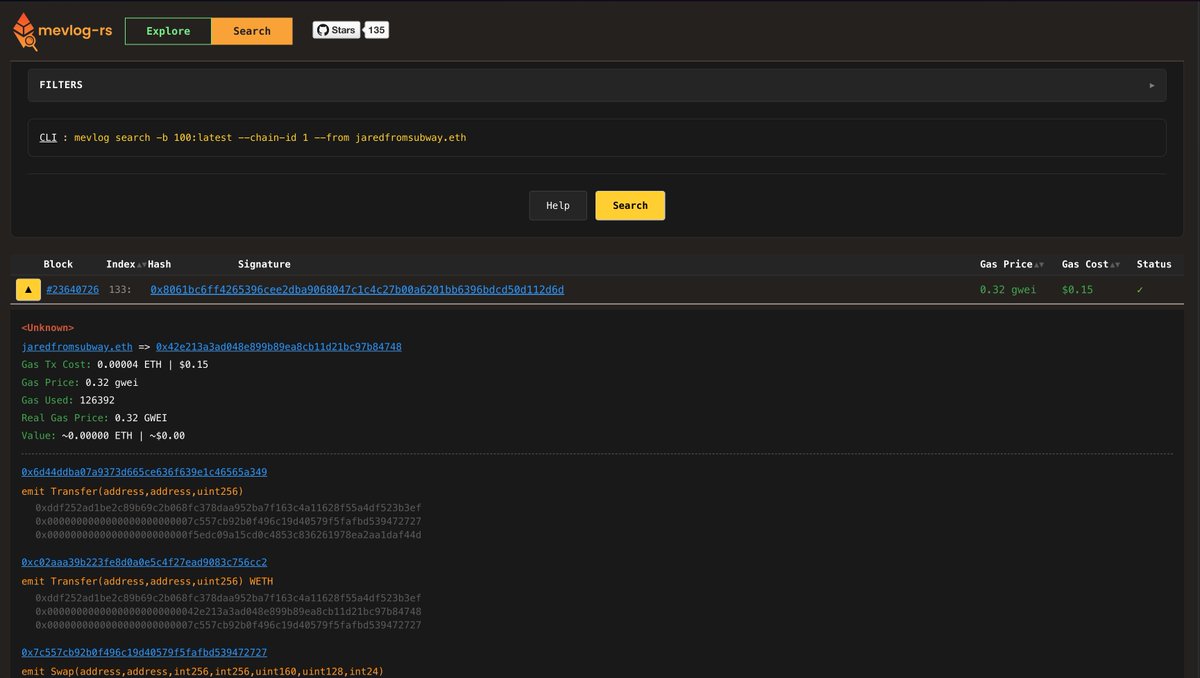
Task: Click the green success status checkmark
Action: [1139, 290]
